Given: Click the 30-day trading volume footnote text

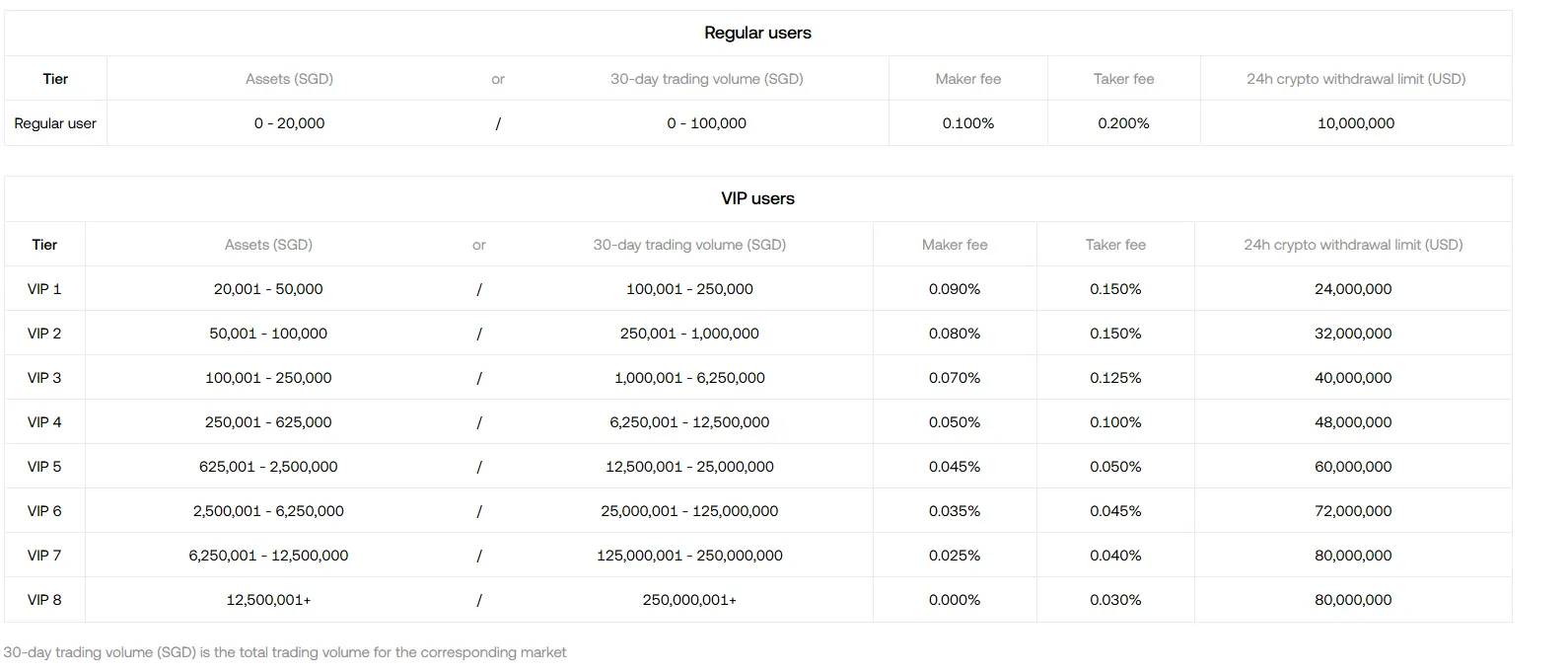Looking at the screenshot, I should pos(285,652).
